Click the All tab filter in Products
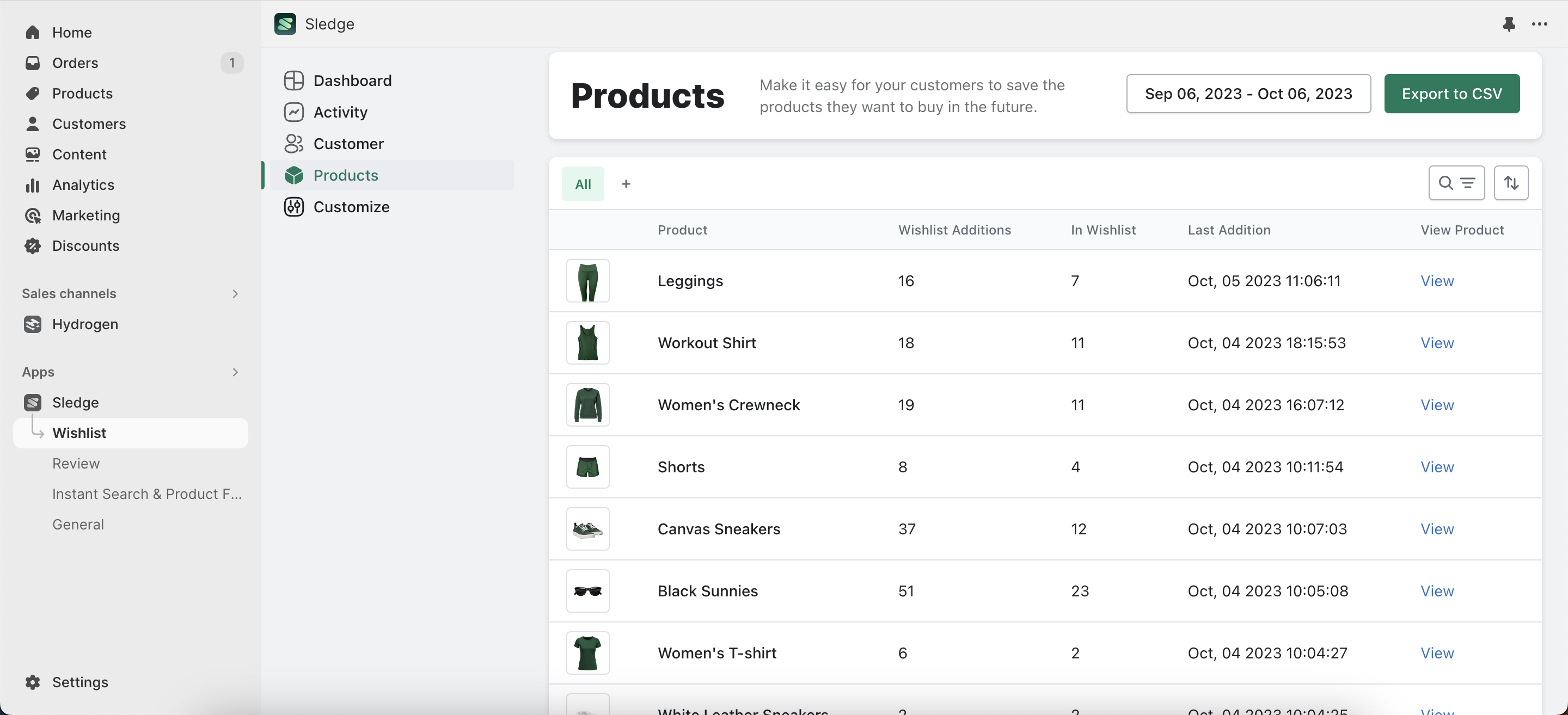The width and height of the screenshot is (1568, 715). [583, 183]
